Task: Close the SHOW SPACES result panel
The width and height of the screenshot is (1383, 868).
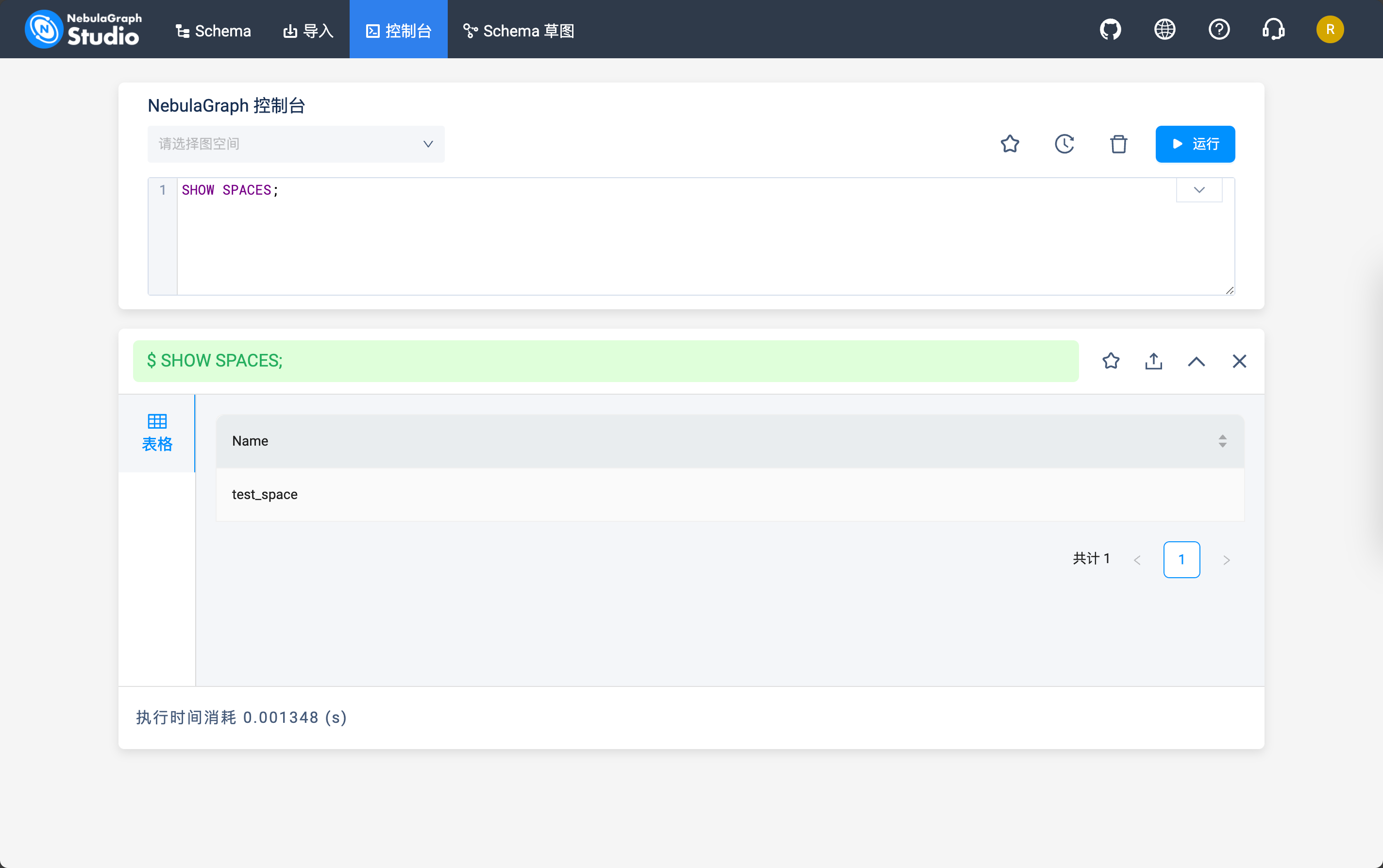Action: 1239,361
